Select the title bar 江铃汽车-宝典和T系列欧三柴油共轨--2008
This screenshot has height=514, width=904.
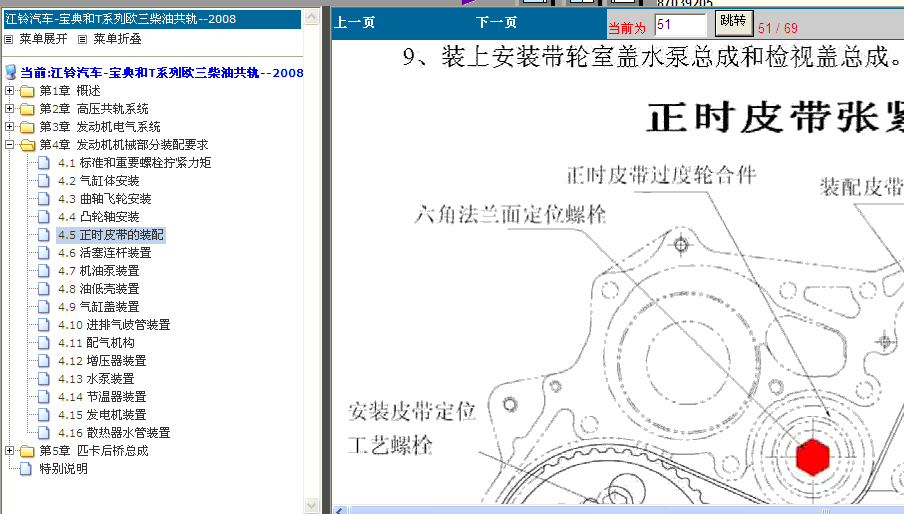(152, 19)
